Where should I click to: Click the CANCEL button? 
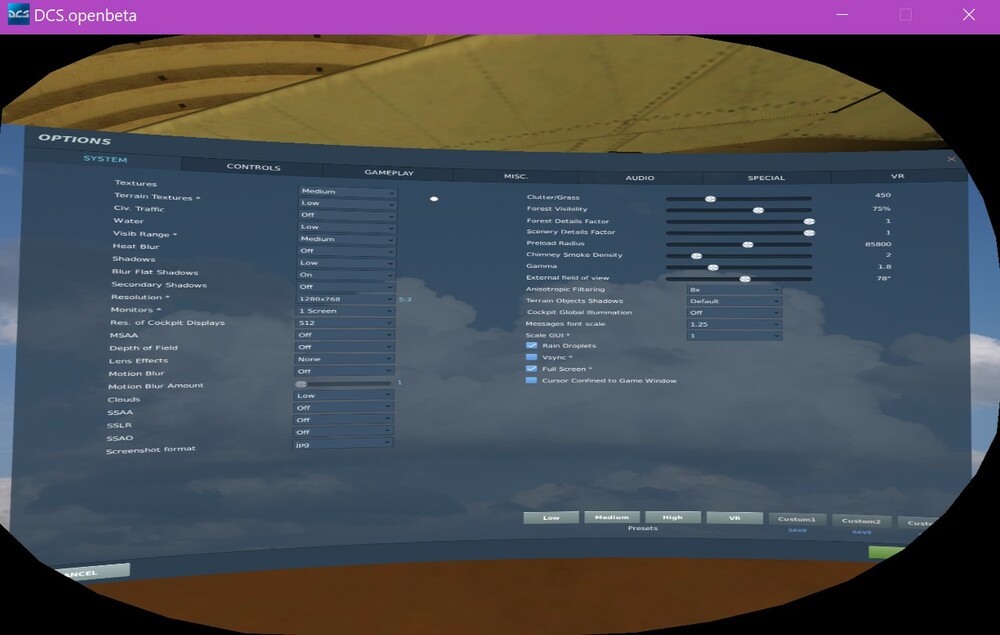click(x=91, y=573)
